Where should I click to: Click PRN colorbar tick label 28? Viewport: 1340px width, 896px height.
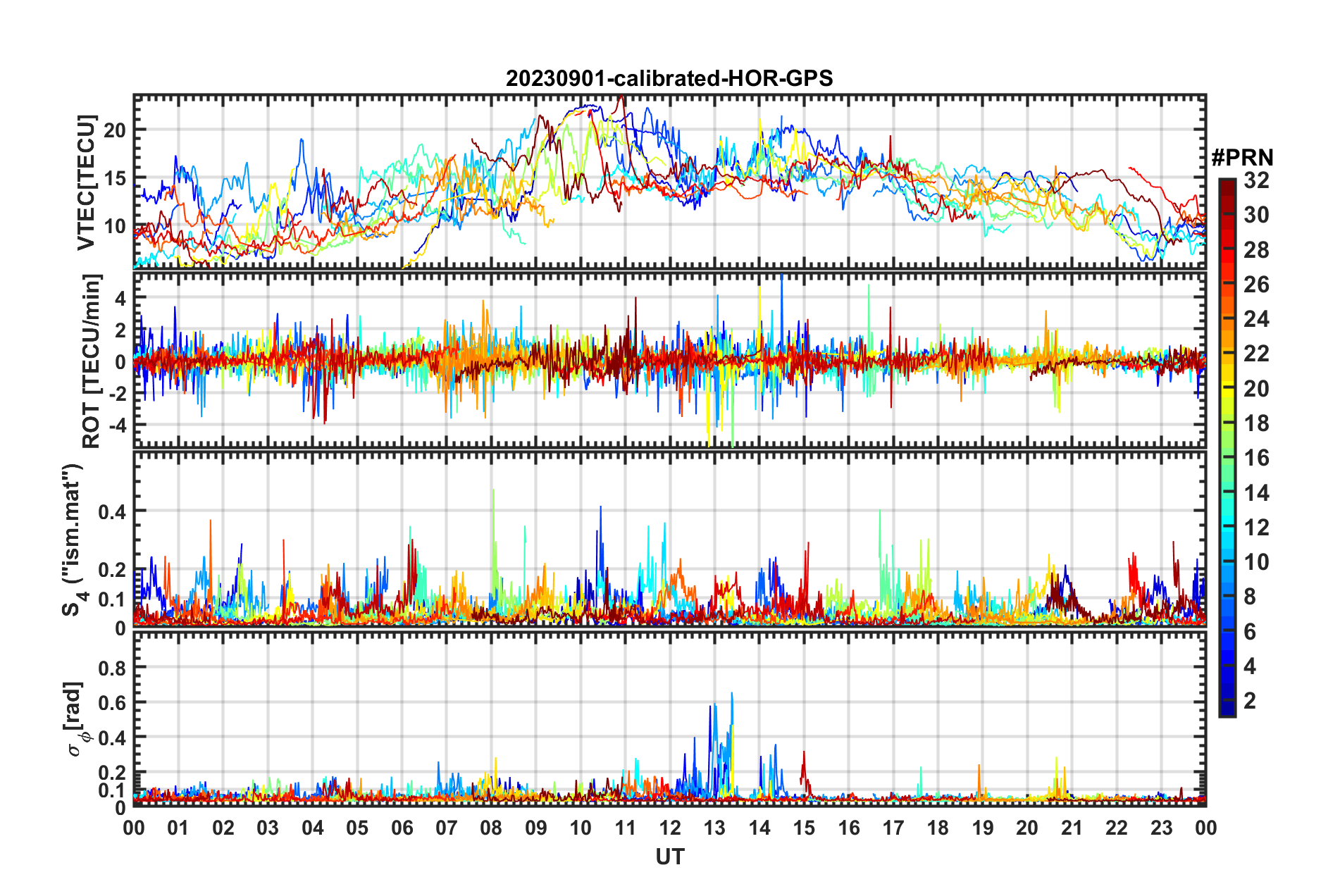click(x=1255, y=250)
